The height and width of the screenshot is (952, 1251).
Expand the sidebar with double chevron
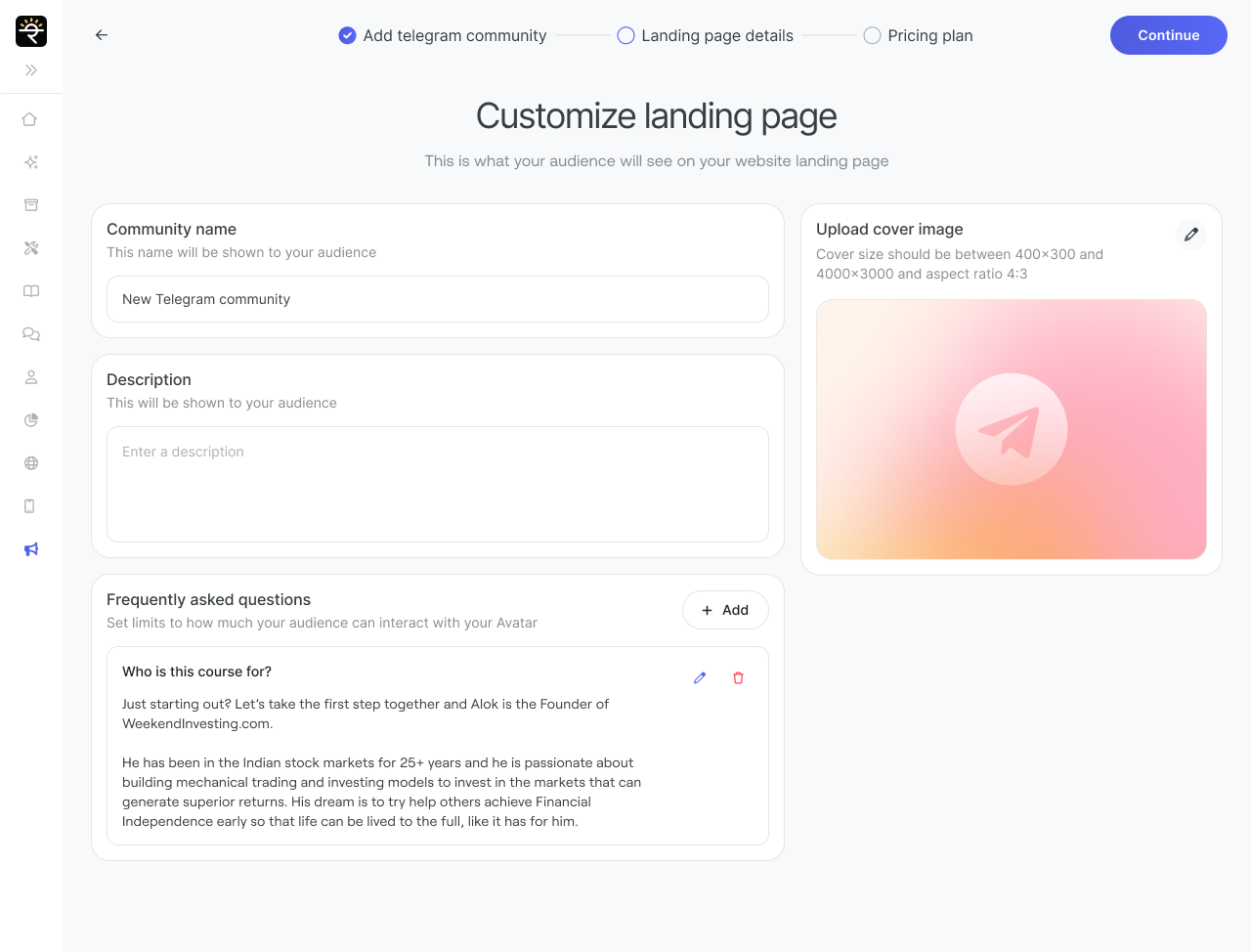pos(30,70)
